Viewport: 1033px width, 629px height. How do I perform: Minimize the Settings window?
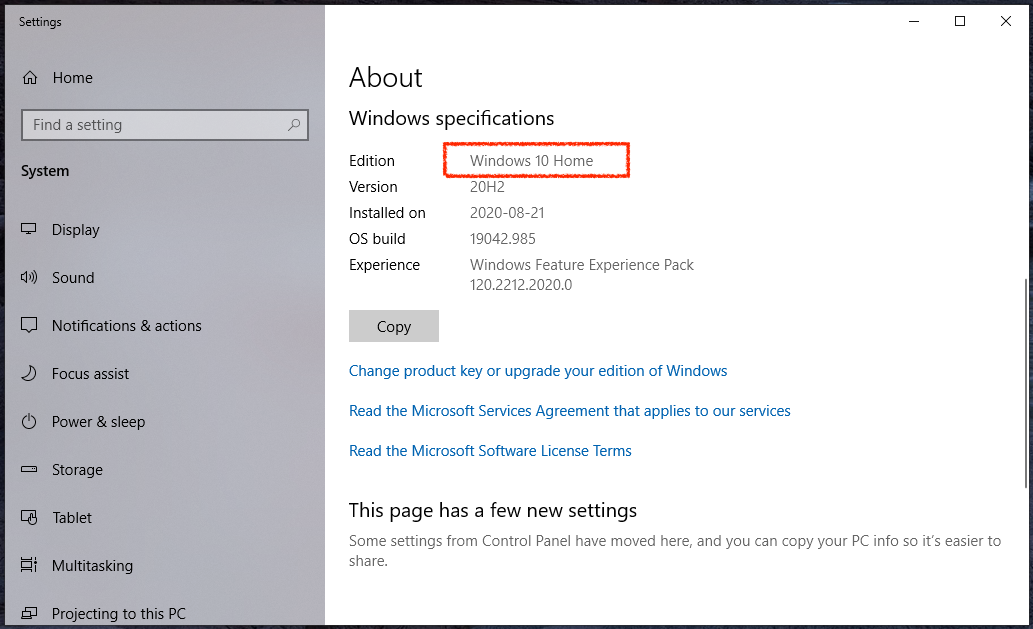click(x=914, y=21)
